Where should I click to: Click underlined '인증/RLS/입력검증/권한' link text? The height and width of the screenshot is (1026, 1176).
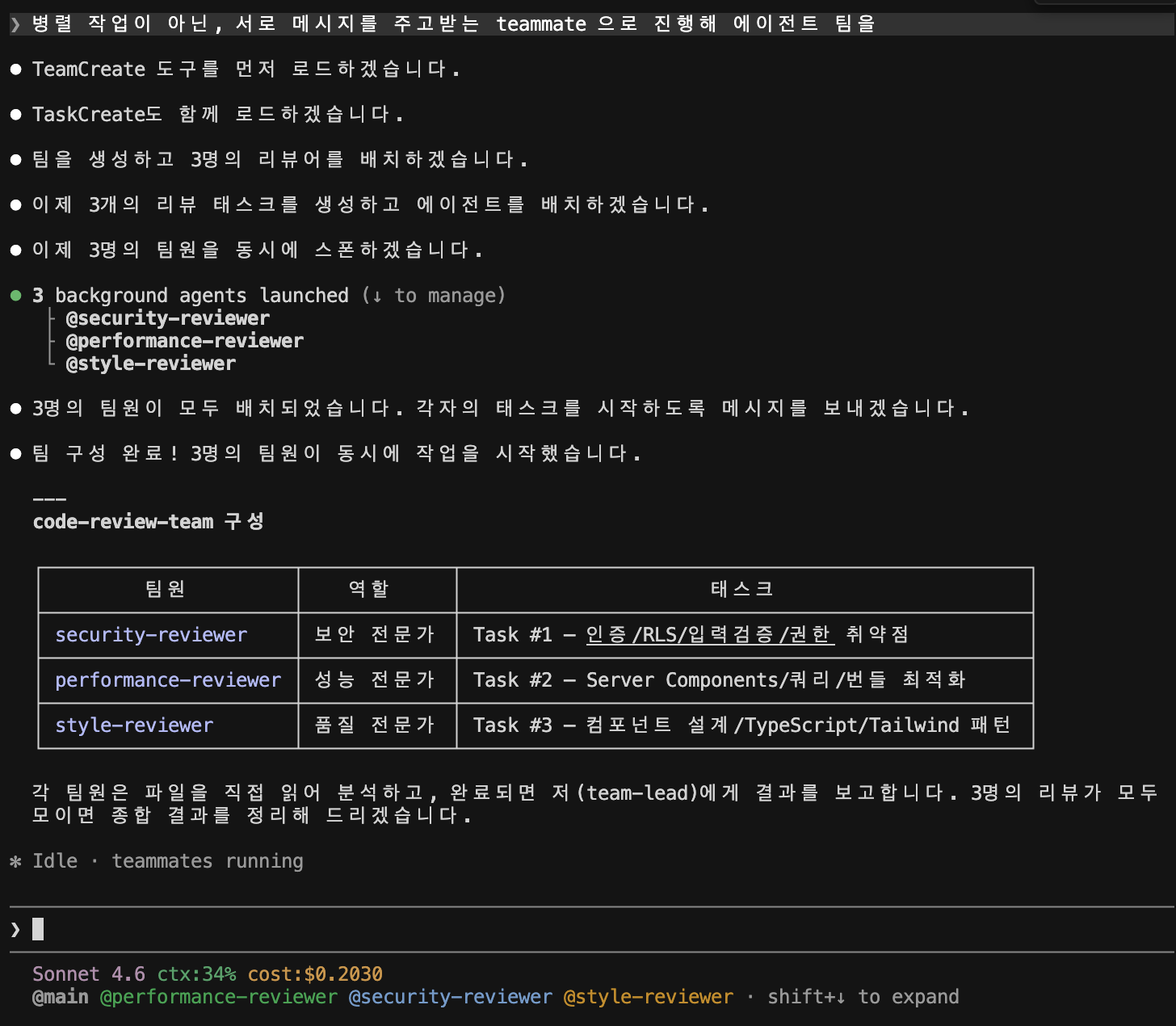(710, 635)
